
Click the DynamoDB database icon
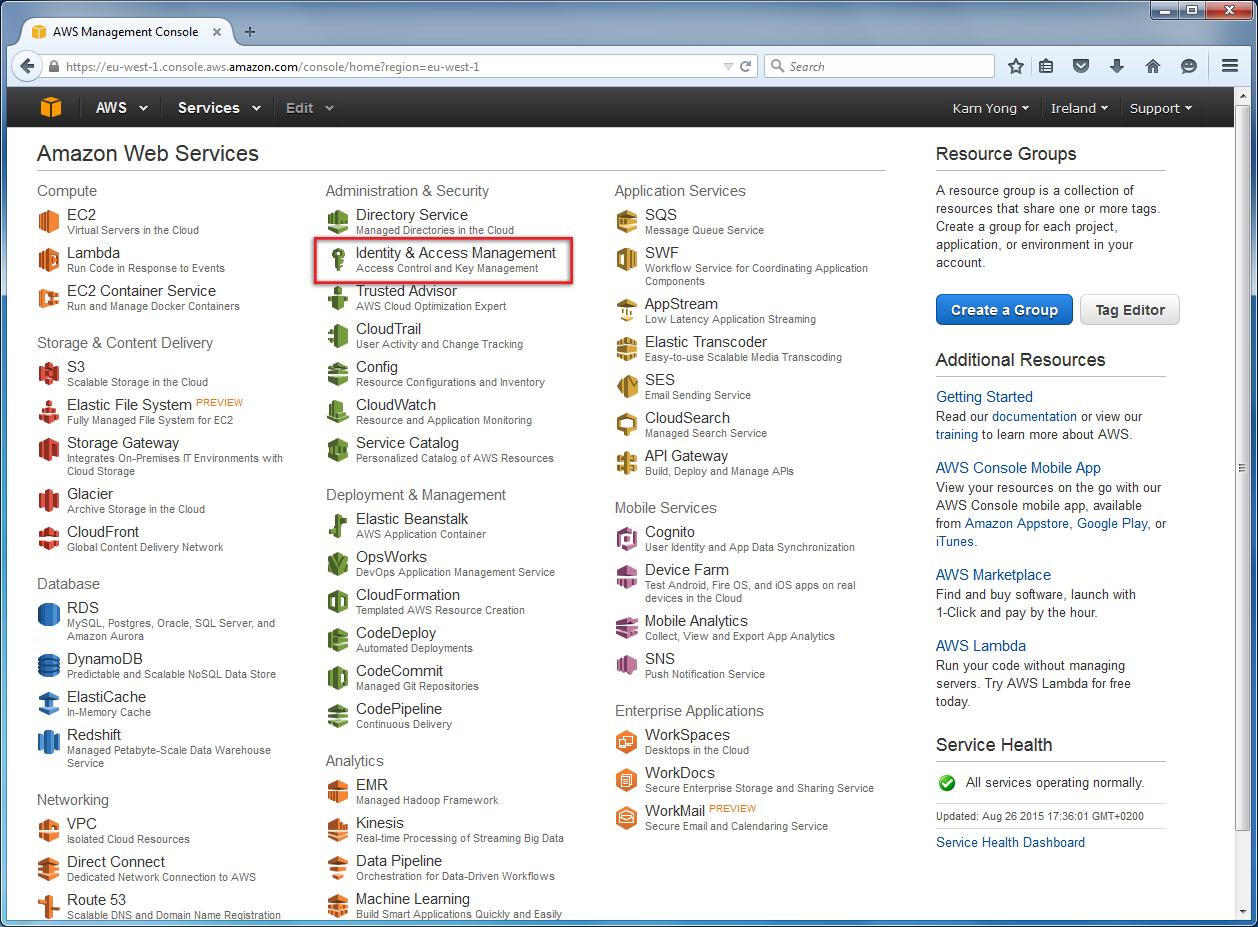(x=49, y=665)
